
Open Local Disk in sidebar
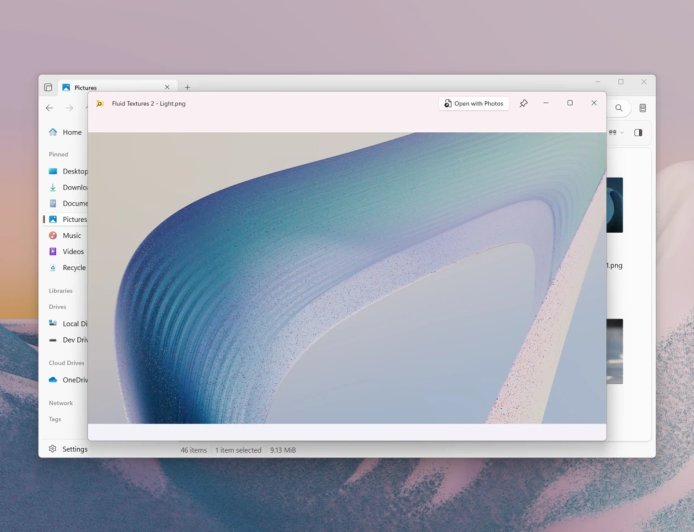tap(66, 324)
